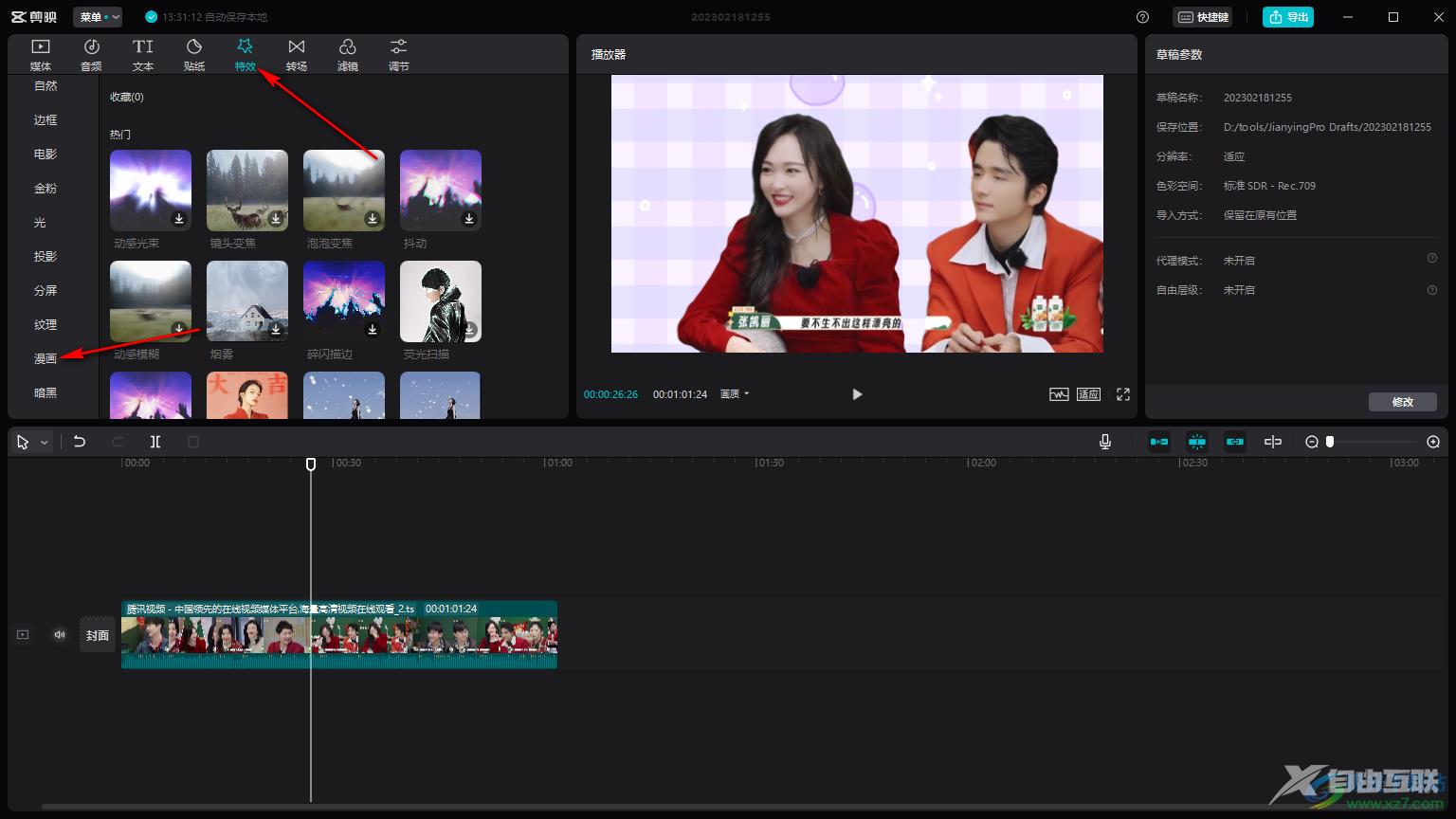Click the 动感模糊 effect thumbnail
The height and width of the screenshot is (819, 1456).
[151, 301]
